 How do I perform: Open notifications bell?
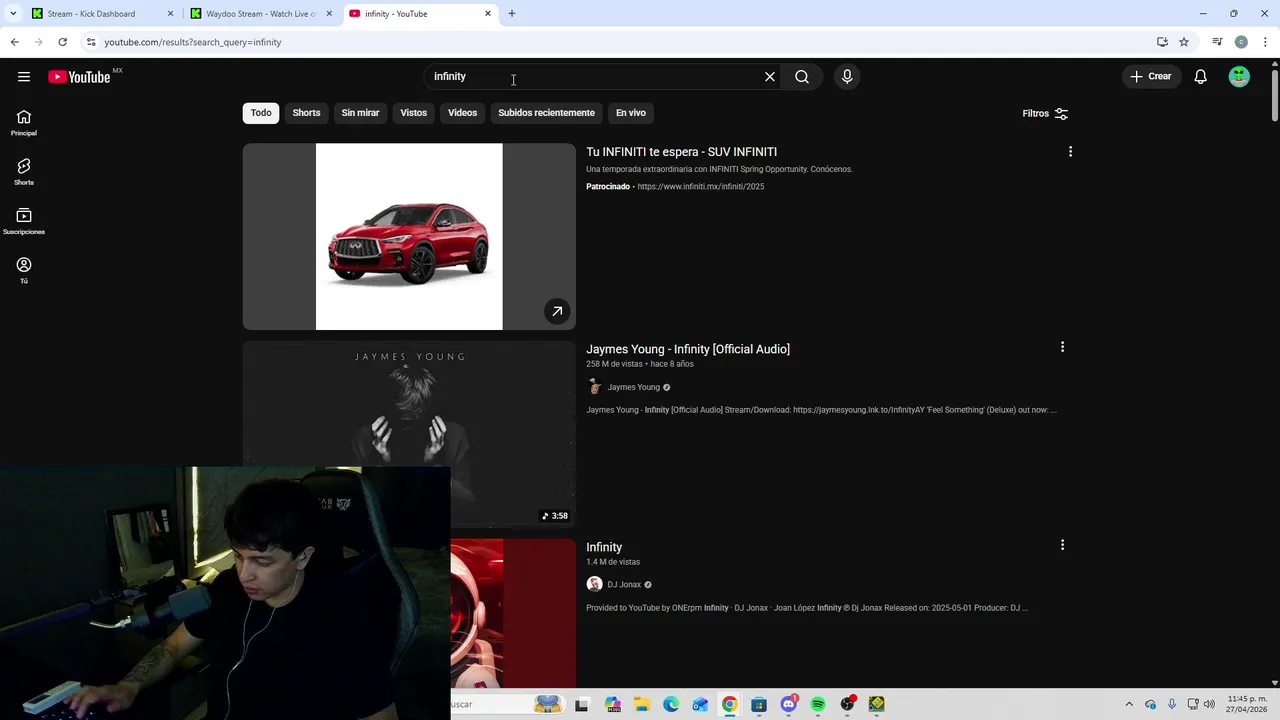(x=1201, y=77)
